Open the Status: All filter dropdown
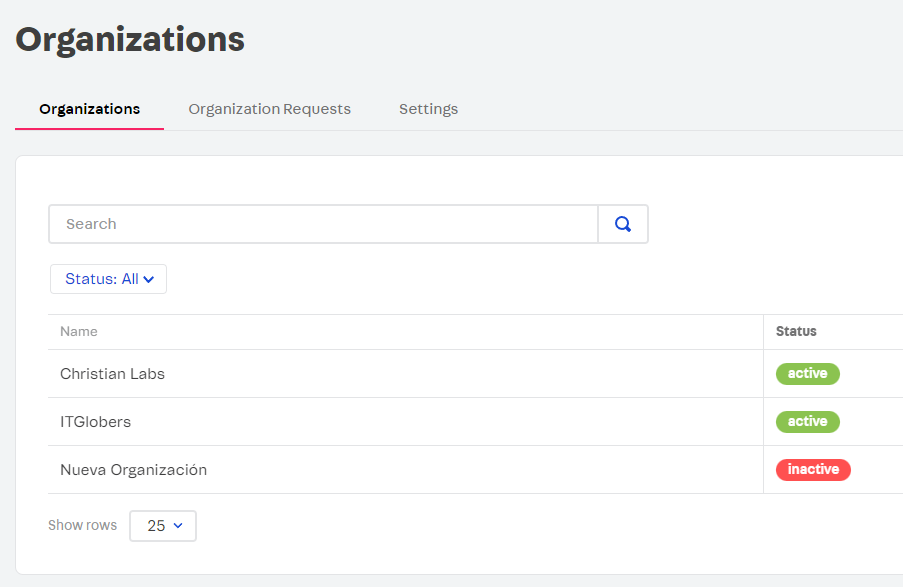903x587 pixels. 108,279
